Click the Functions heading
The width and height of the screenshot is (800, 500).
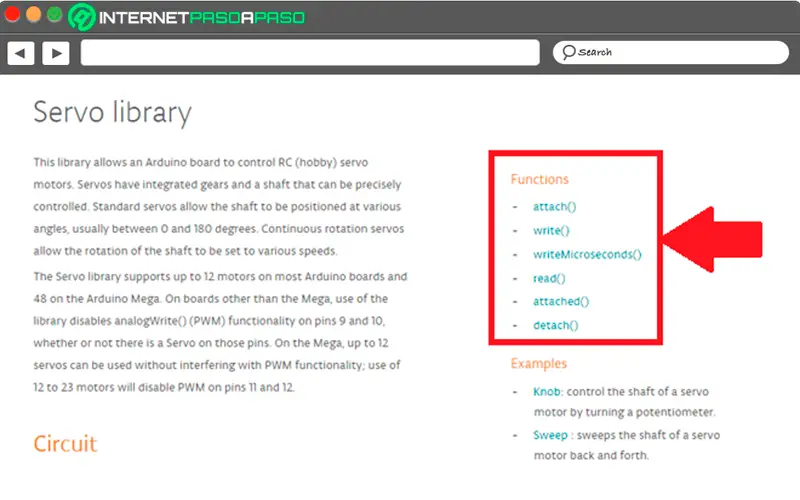pyautogui.click(x=539, y=179)
